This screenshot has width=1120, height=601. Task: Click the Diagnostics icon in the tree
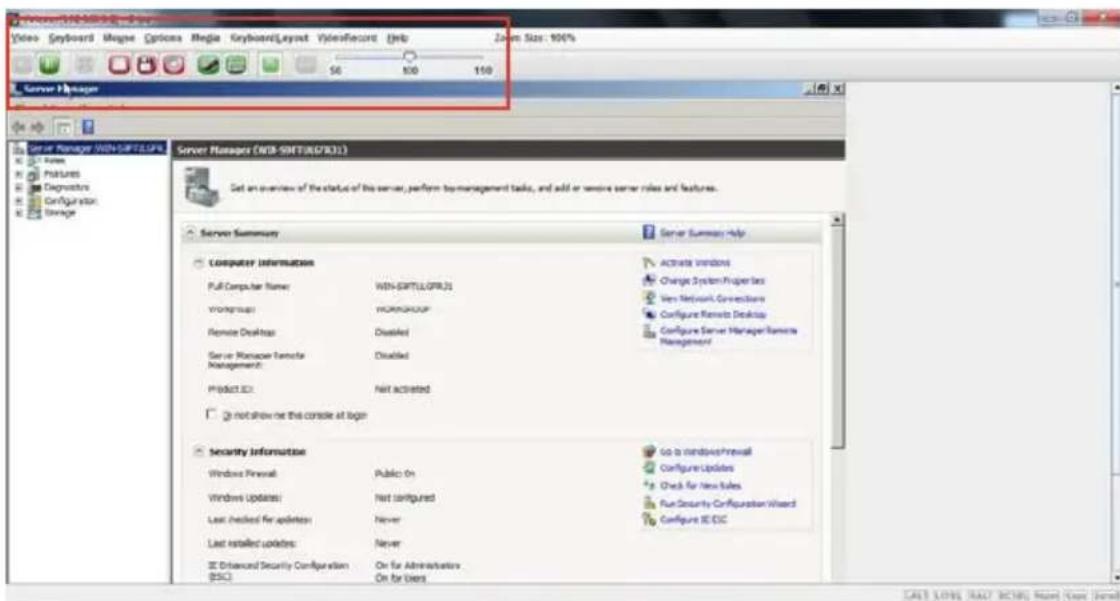coord(33,187)
